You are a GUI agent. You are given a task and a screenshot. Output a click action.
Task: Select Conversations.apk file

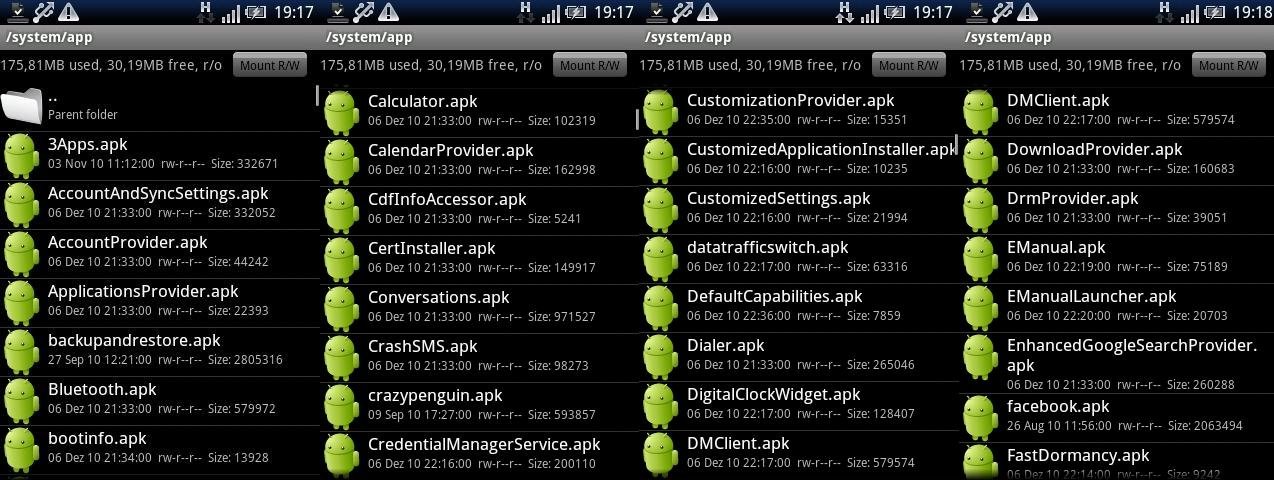click(480, 307)
